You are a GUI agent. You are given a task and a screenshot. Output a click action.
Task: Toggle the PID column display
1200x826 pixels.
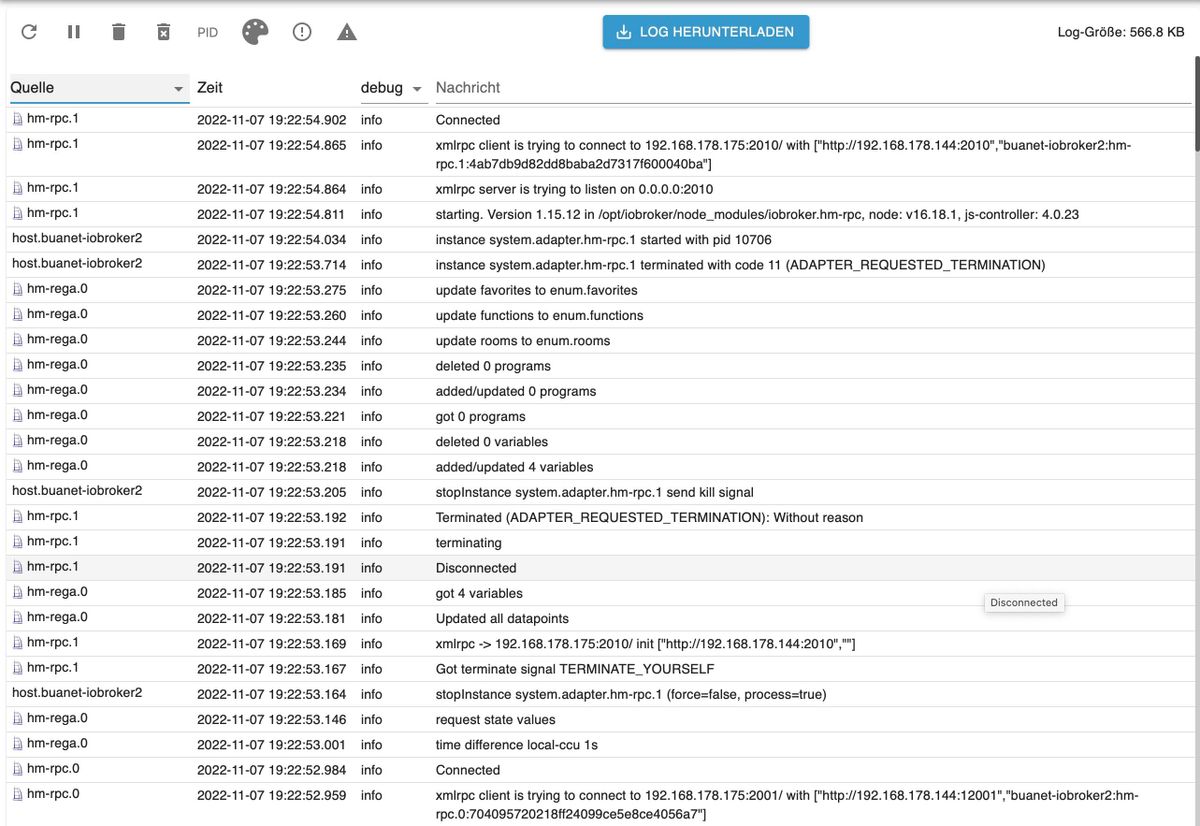(207, 32)
